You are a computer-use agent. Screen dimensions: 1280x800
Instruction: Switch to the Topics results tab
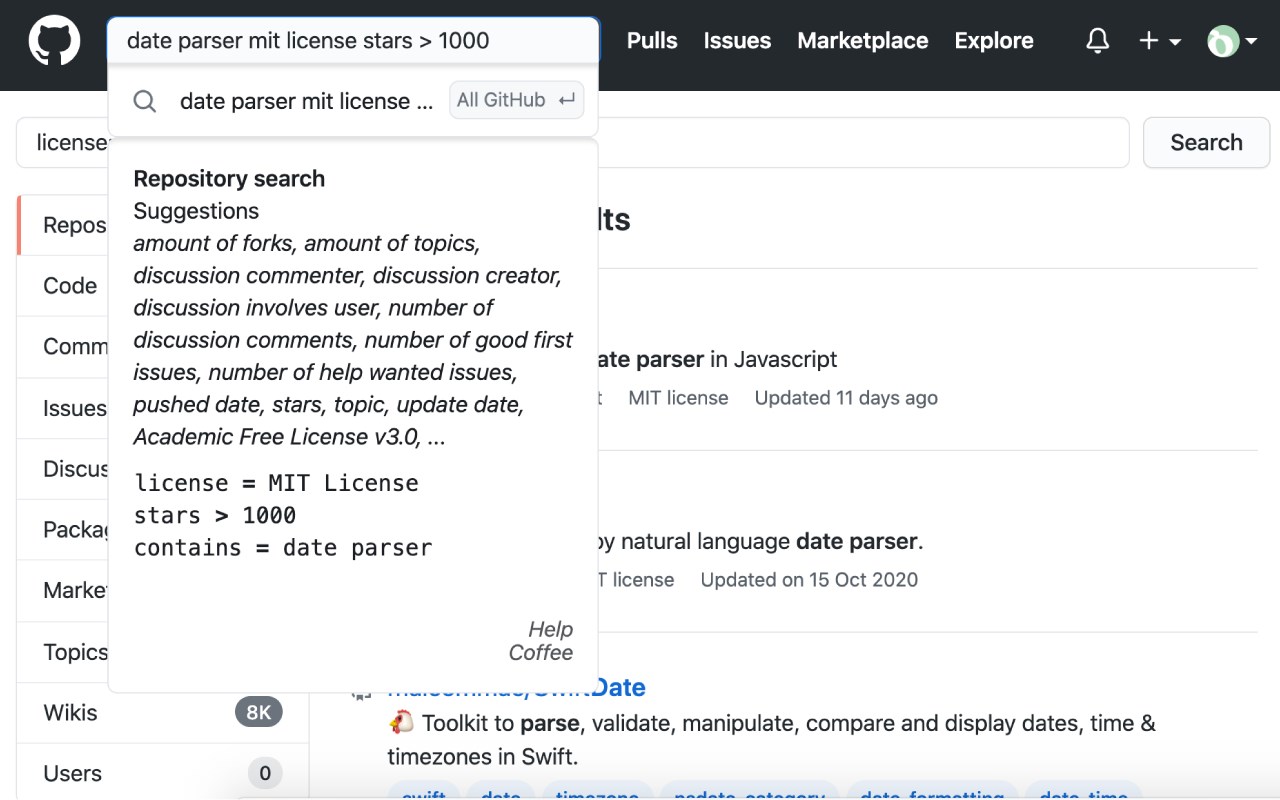pos(75,652)
